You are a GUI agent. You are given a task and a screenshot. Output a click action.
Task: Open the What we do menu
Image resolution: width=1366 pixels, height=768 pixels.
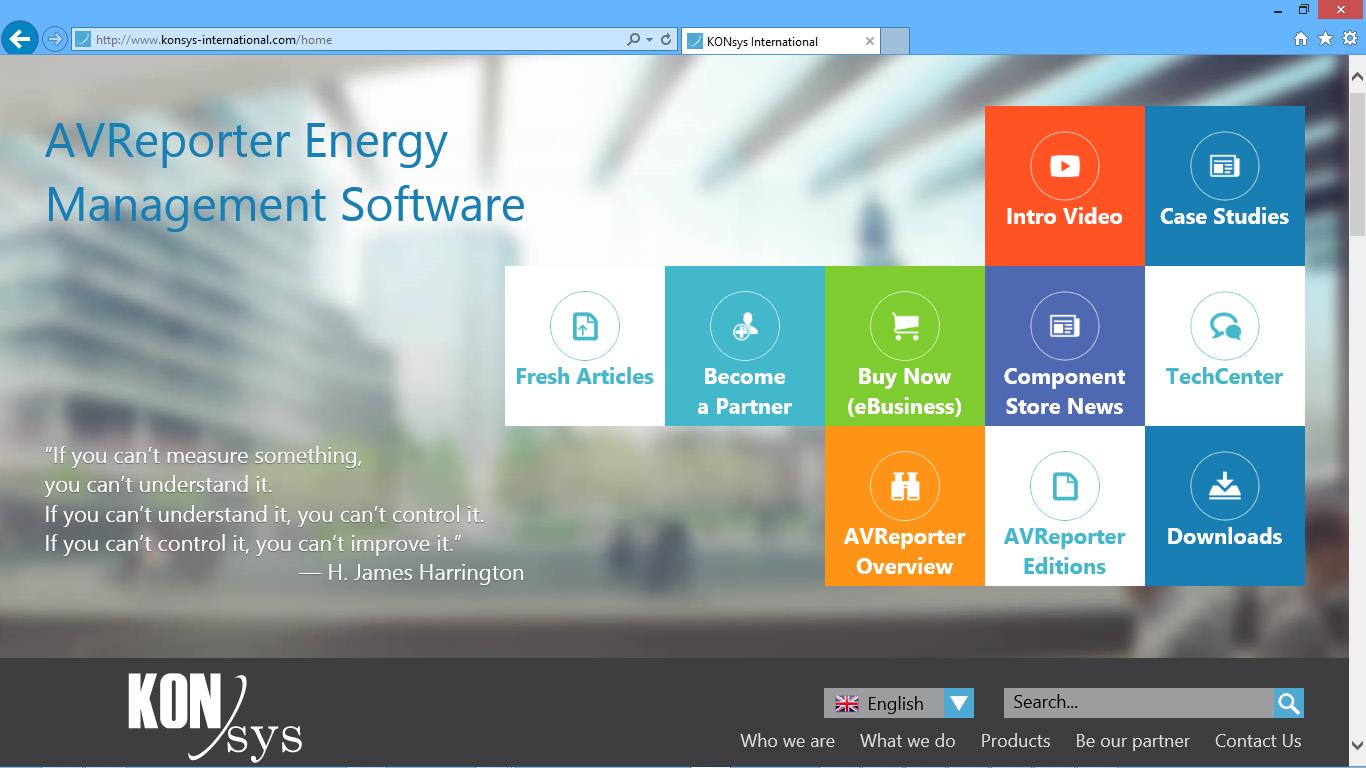(x=907, y=741)
